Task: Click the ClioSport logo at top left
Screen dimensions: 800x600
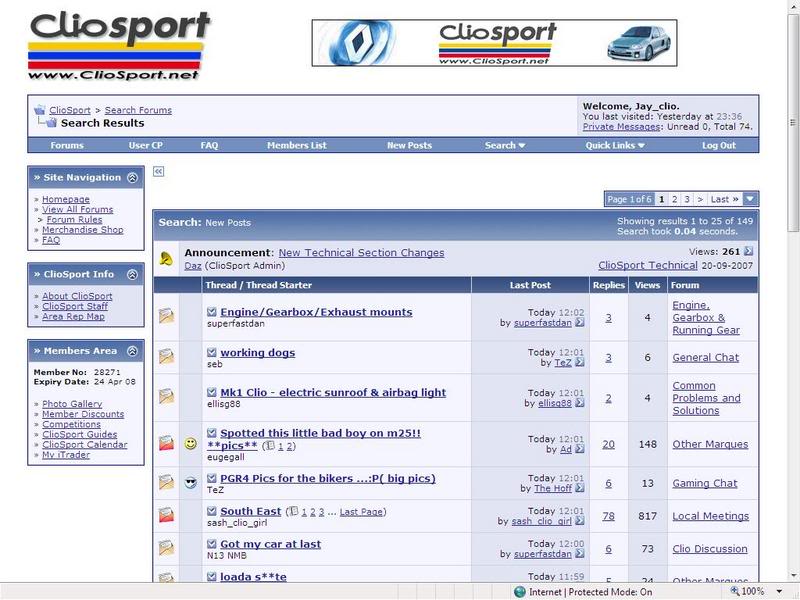Action: (x=119, y=46)
